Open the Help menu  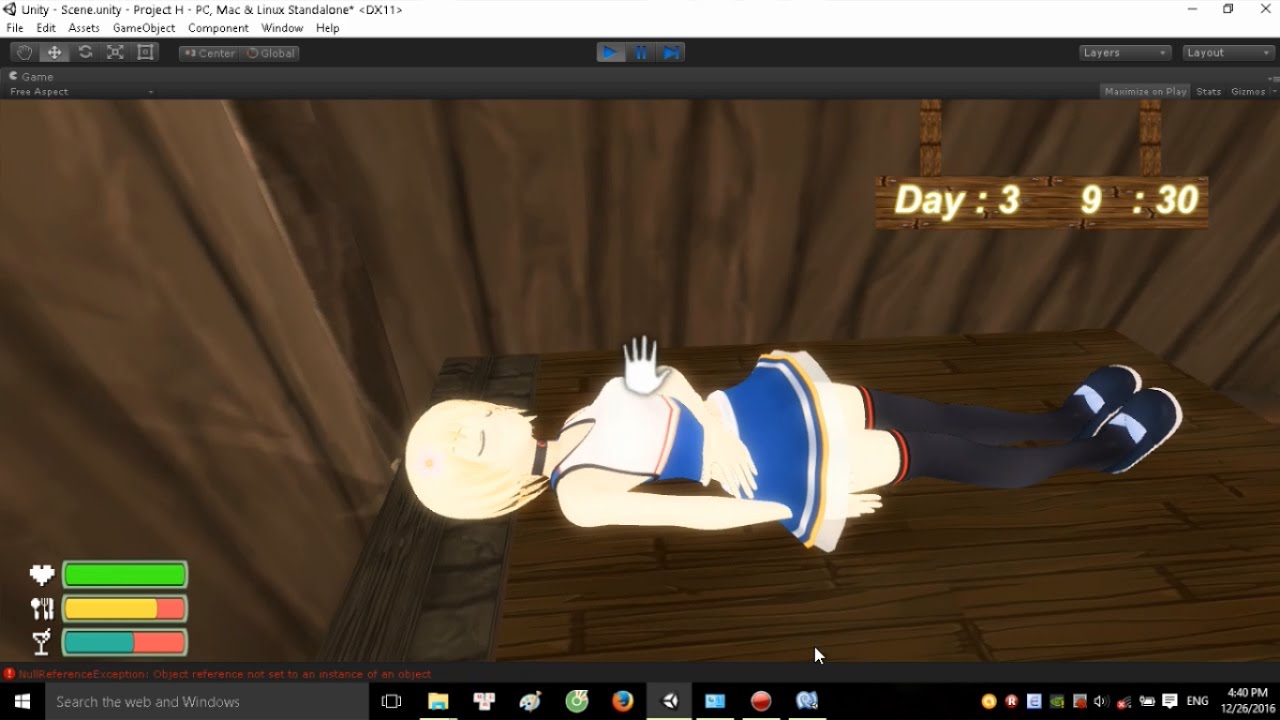click(x=328, y=28)
